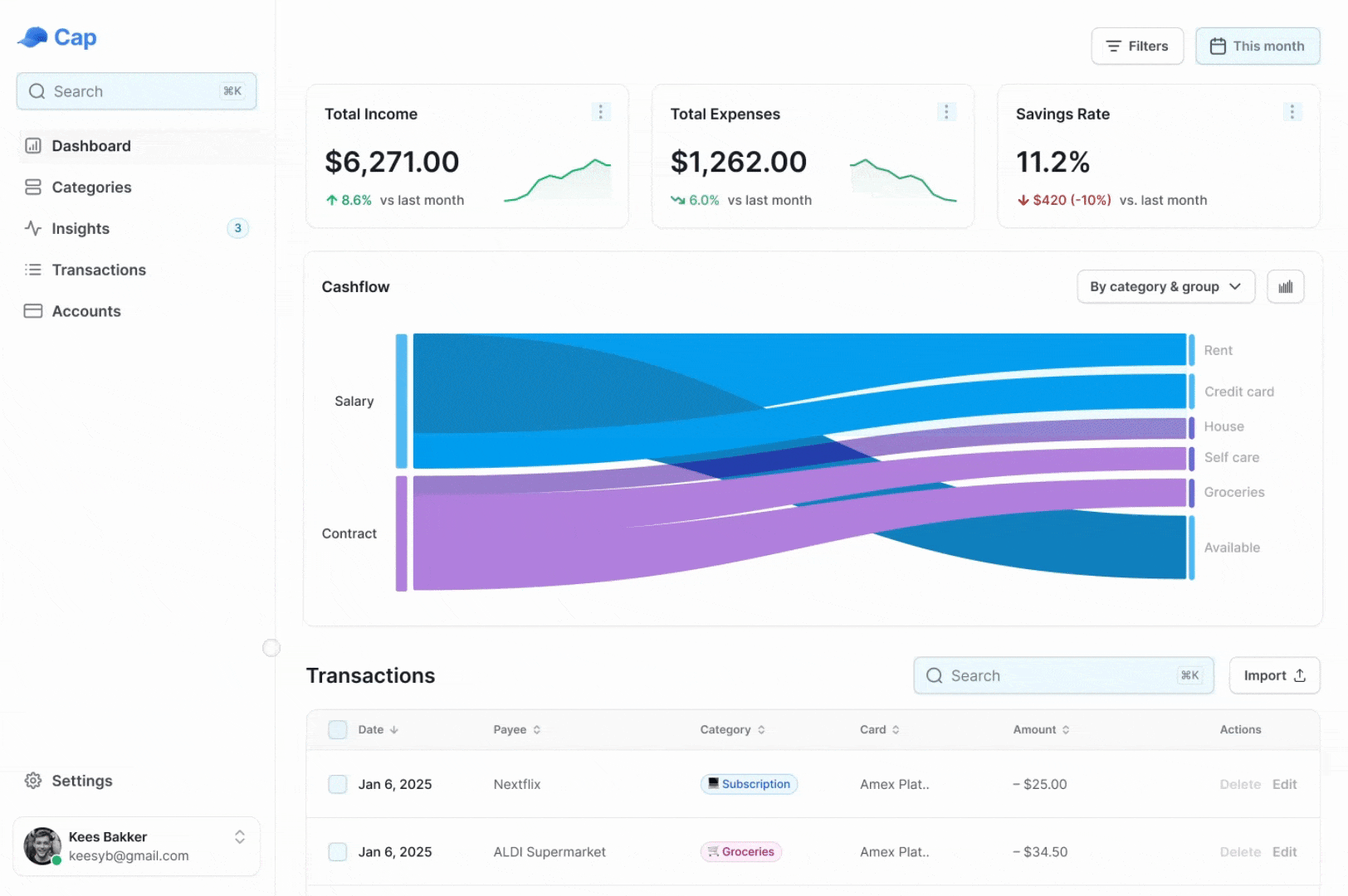Click the Transactions Search field

pos(1064,676)
